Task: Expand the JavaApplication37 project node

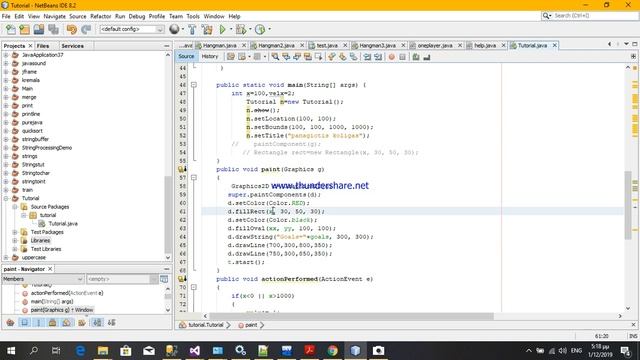Action: click(6, 55)
